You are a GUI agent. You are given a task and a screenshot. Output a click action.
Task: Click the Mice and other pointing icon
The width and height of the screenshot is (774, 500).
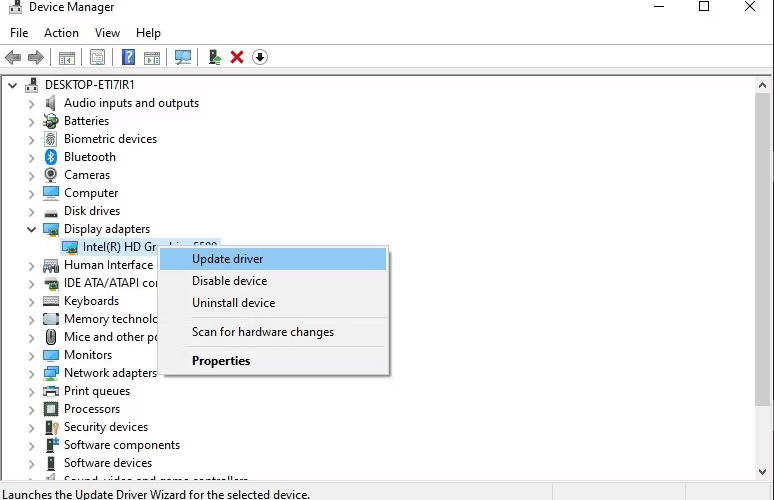point(51,337)
